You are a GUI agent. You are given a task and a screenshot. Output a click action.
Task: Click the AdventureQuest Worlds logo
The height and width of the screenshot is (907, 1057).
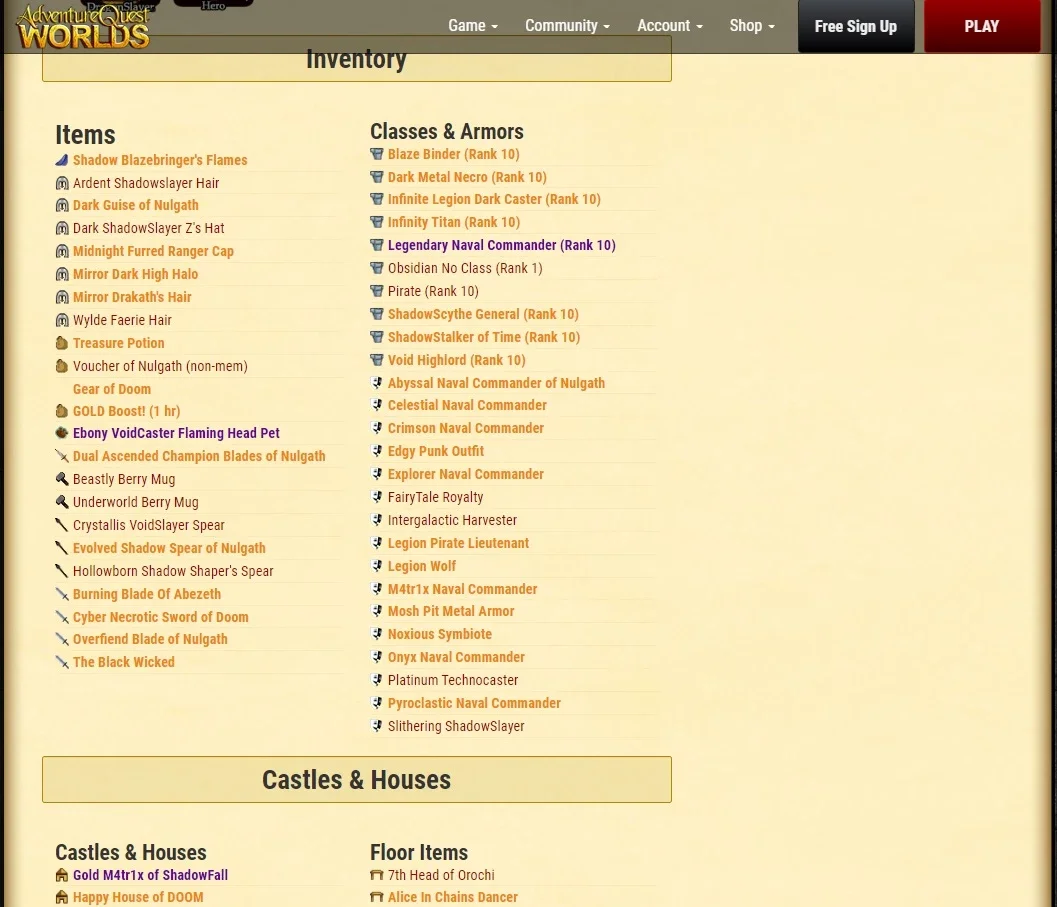click(x=83, y=26)
